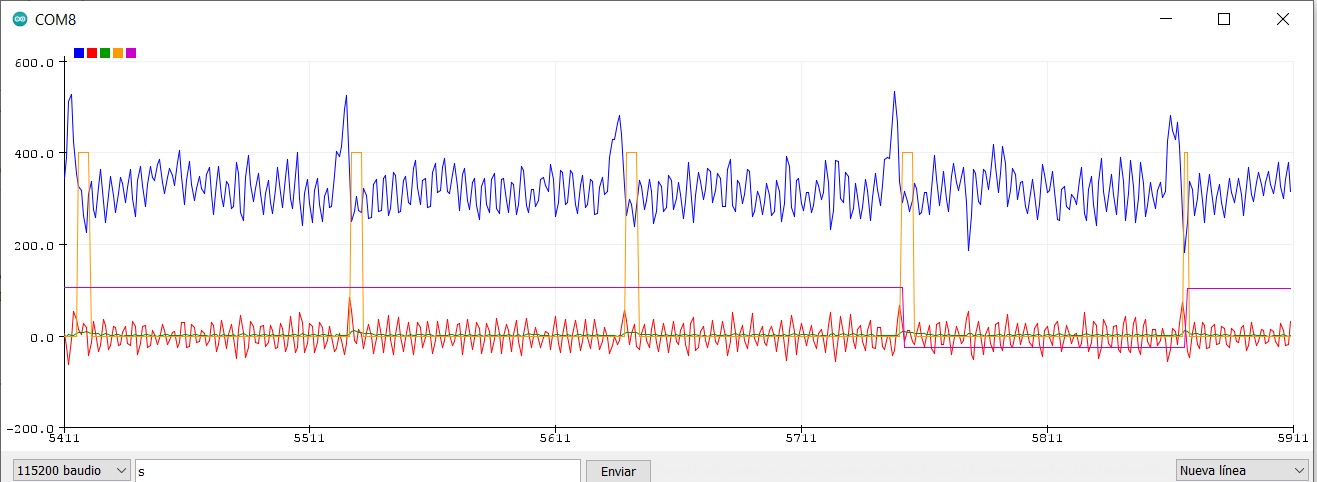The height and width of the screenshot is (482, 1317).
Task: Close the COM8 serial plotter window
Action: (x=1282, y=19)
